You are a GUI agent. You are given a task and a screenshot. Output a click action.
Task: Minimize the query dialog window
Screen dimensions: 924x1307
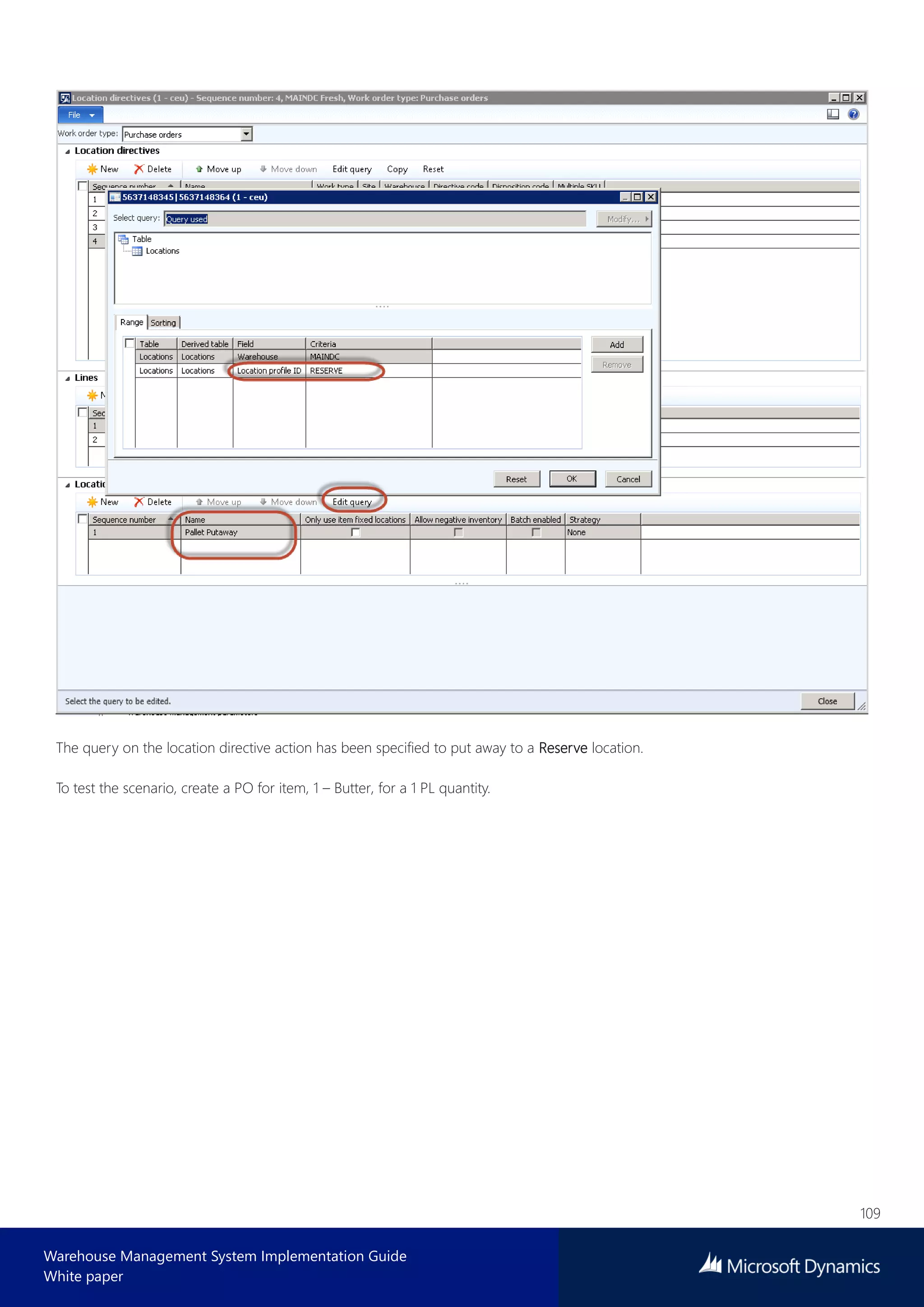coord(625,197)
